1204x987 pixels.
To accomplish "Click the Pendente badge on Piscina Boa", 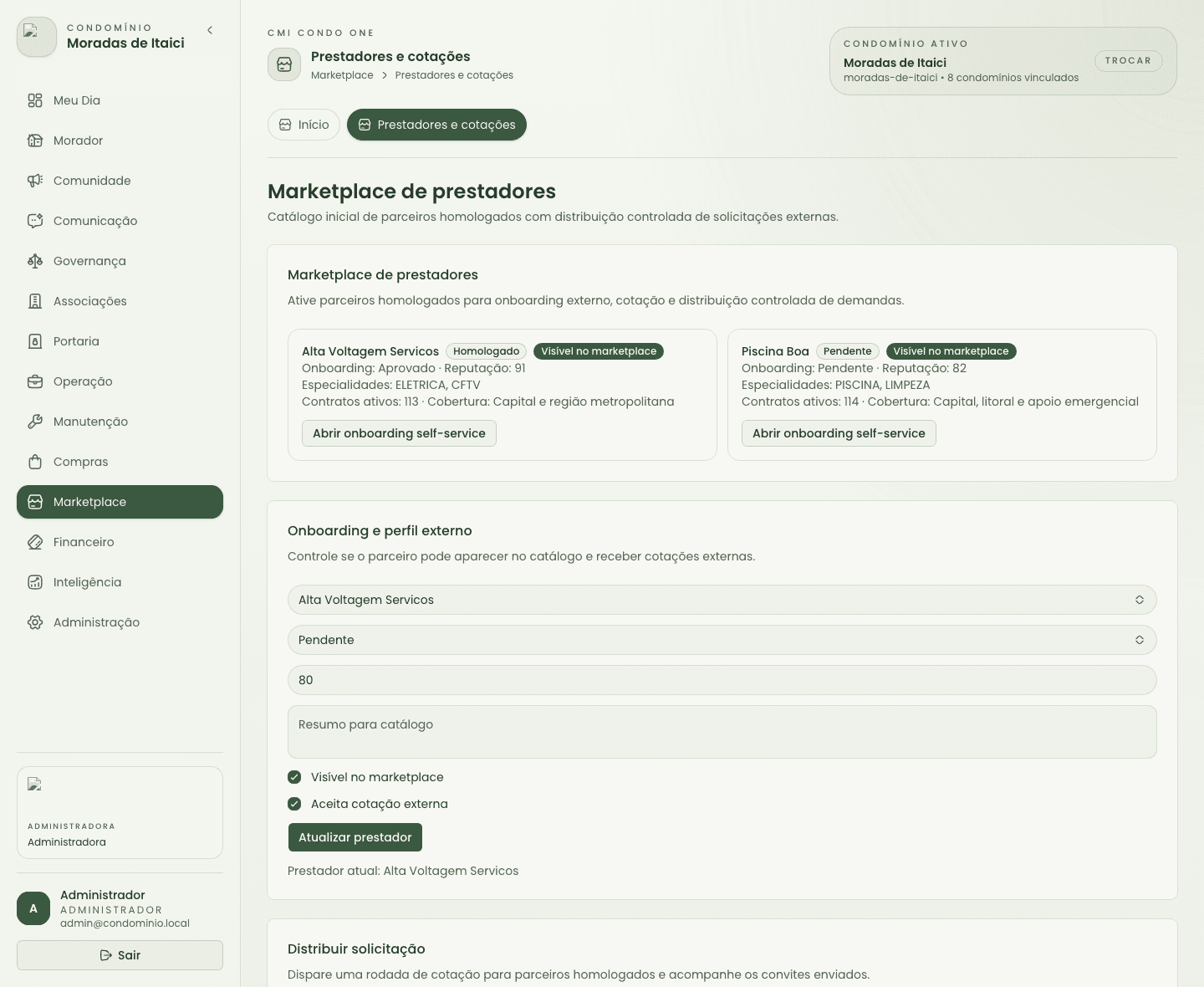I will (847, 351).
